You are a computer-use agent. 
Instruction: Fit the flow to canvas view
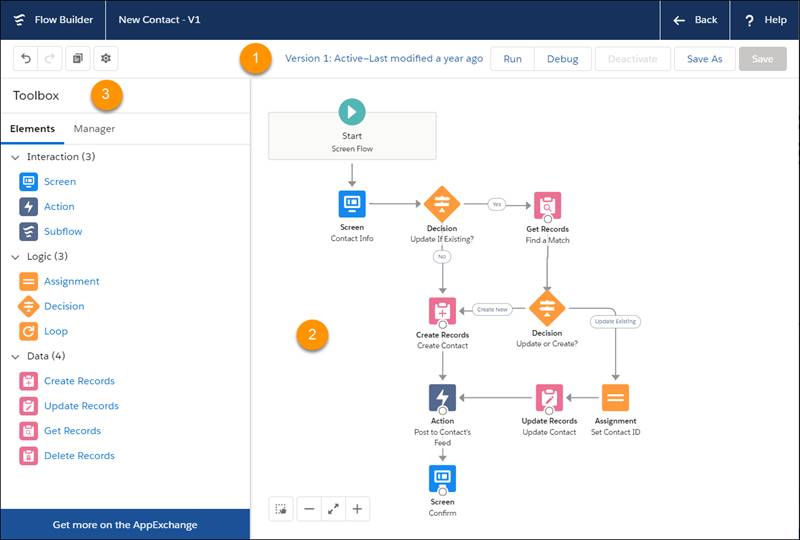333,509
